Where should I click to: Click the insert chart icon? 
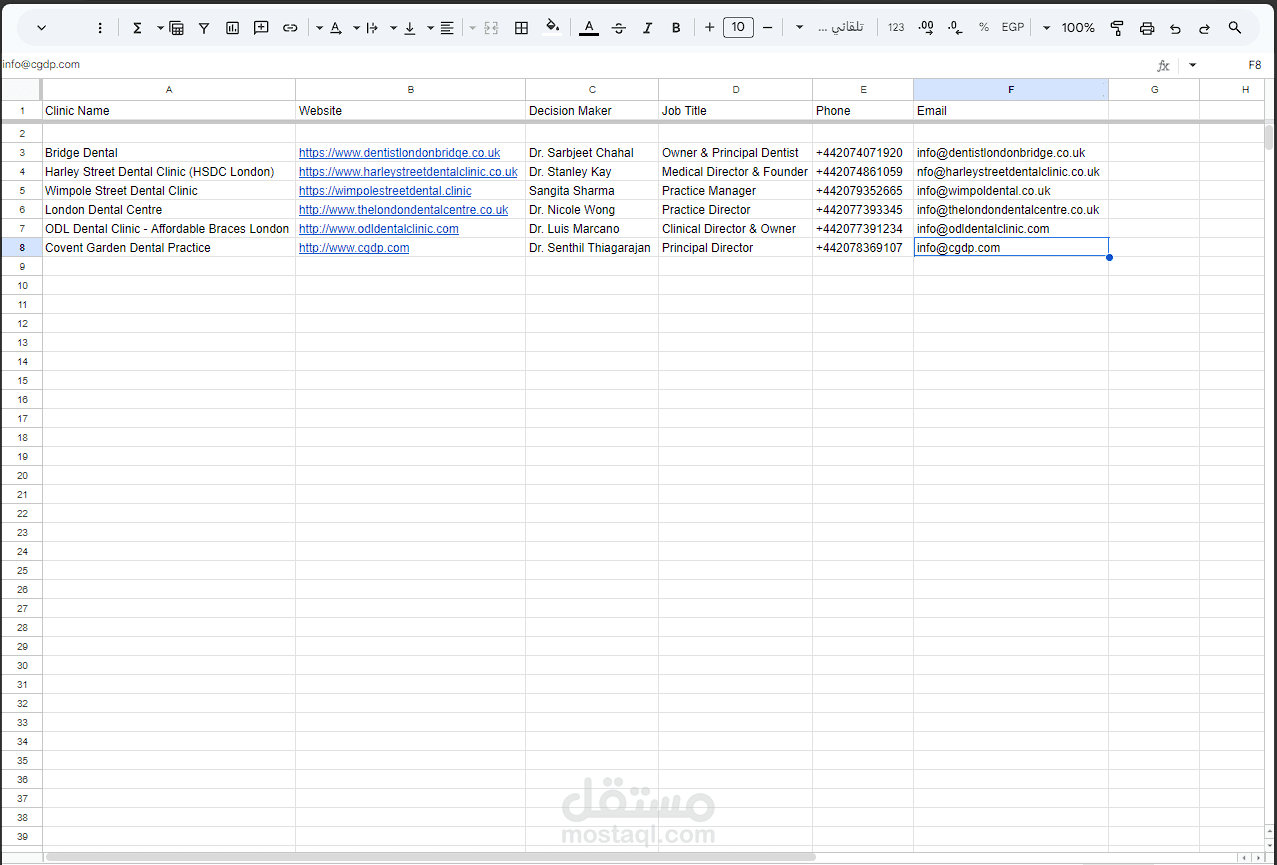point(233,28)
